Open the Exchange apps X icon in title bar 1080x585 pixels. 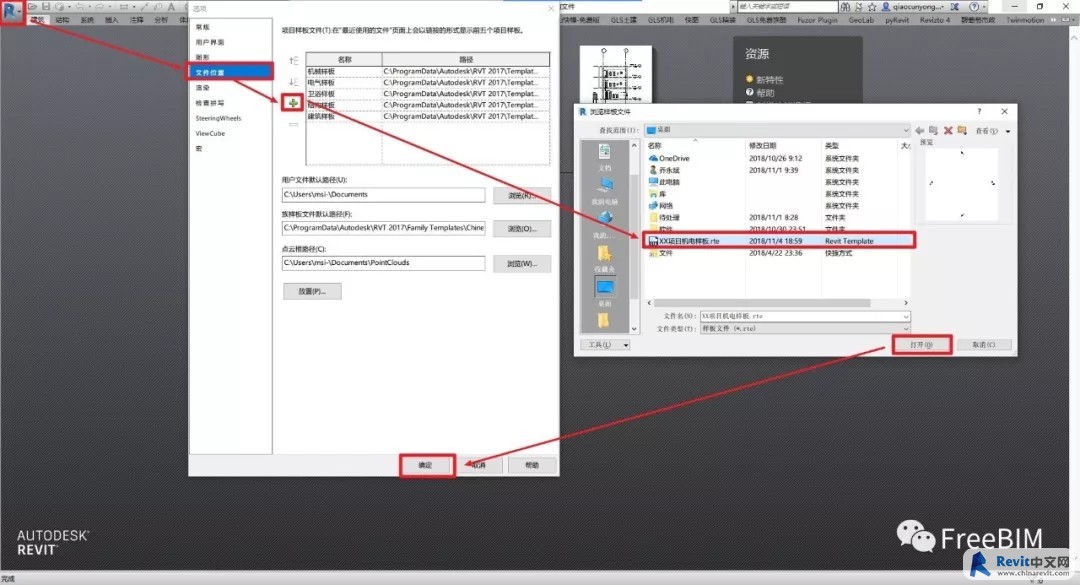[x=954, y=6]
